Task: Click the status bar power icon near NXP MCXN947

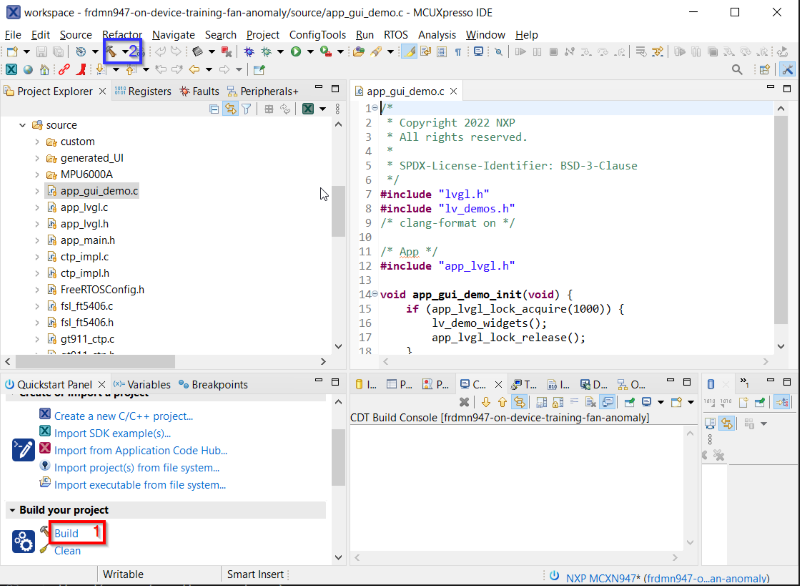Action: point(554,576)
